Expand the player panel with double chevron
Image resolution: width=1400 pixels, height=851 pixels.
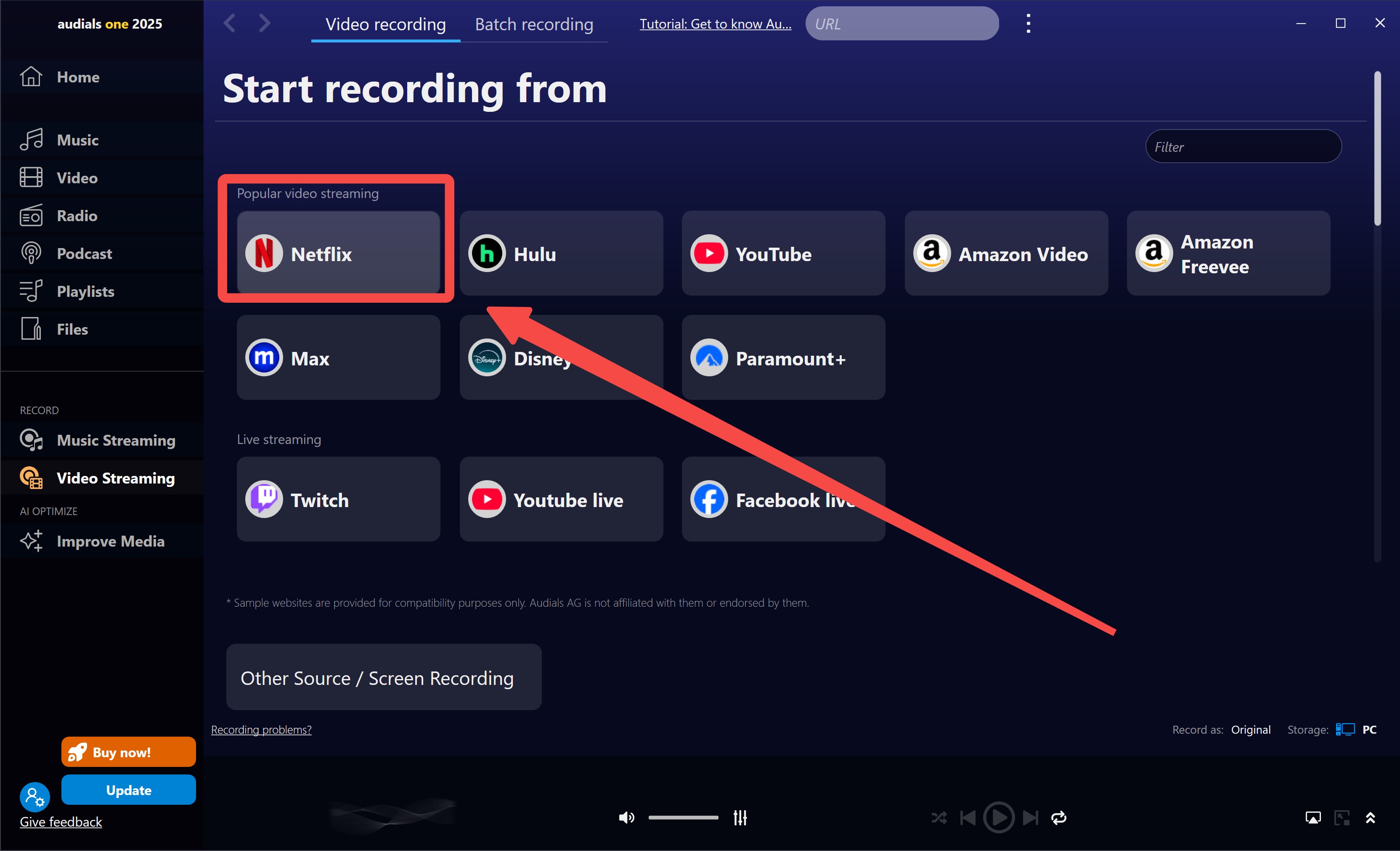pyautogui.click(x=1371, y=817)
